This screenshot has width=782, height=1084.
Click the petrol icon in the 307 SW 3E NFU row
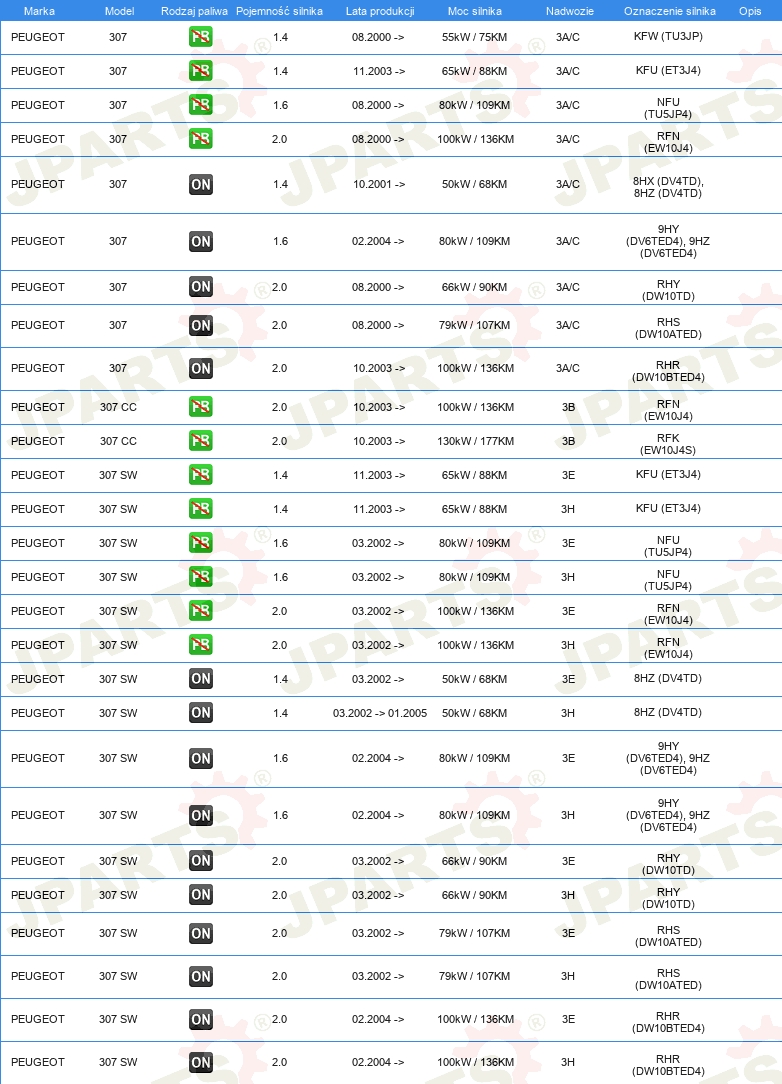201,543
